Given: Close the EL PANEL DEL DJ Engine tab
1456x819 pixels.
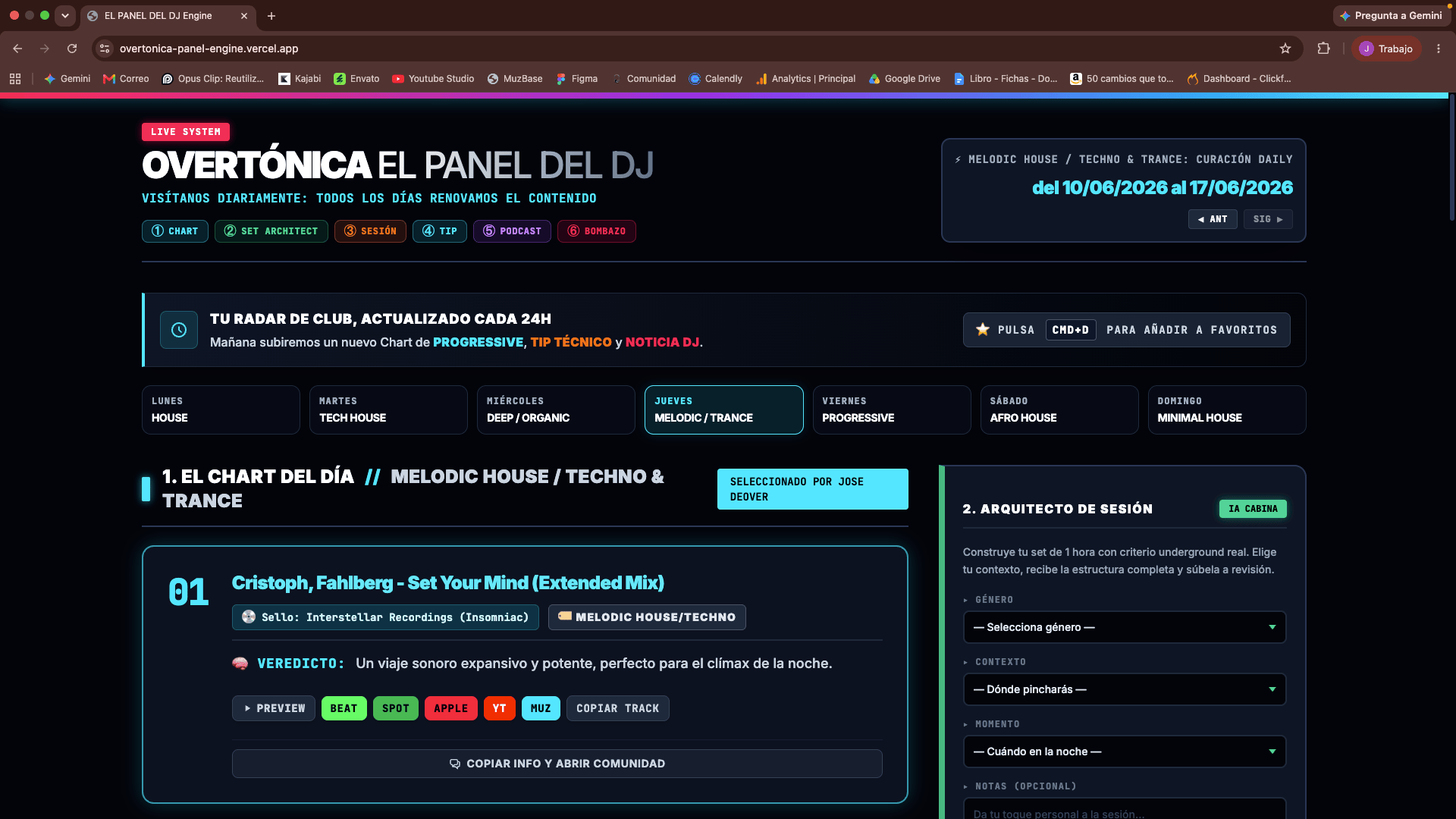Looking at the screenshot, I should pyautogui.click(x=244, y=16).
